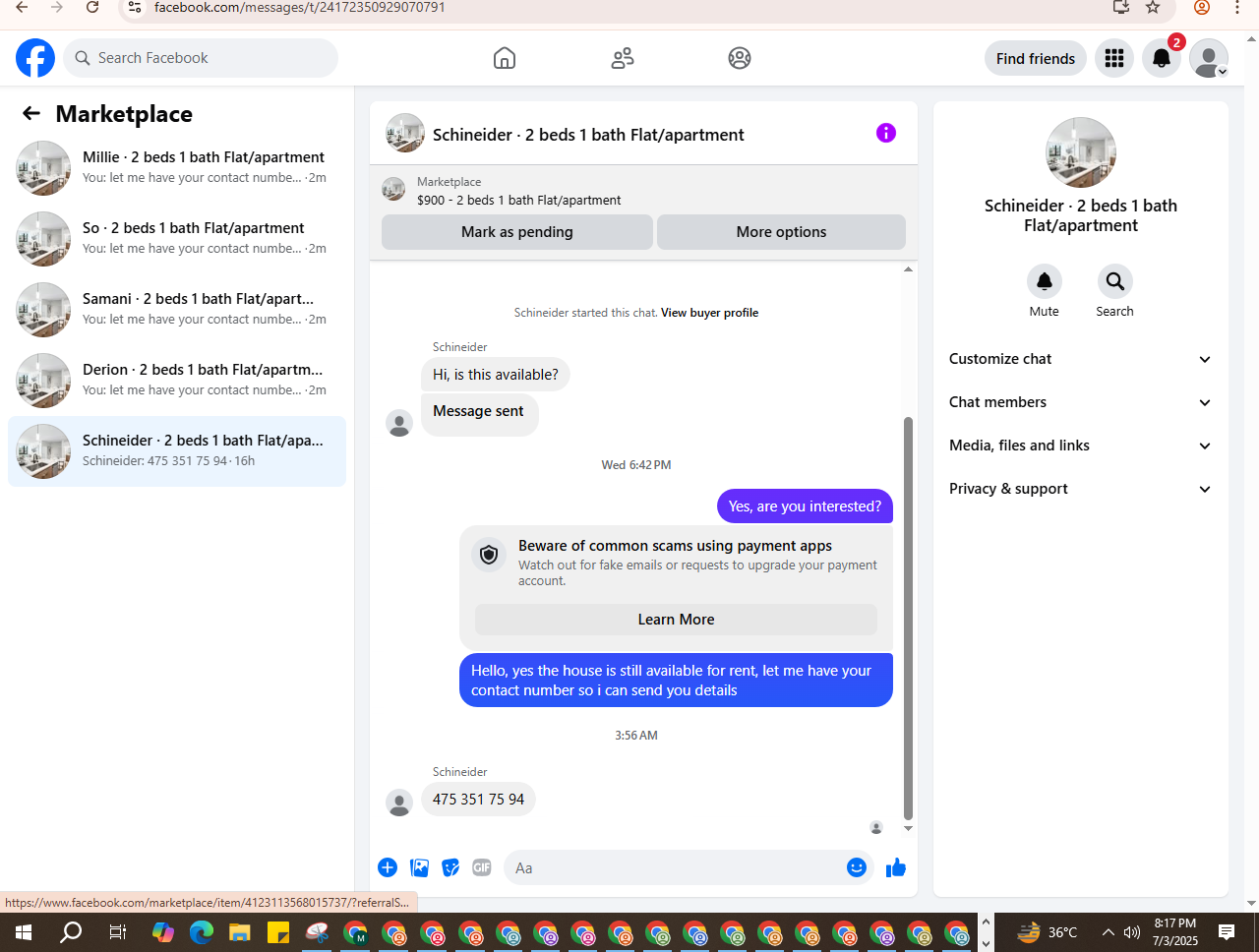Image resolution: width=1259 pixels, height=952 pixels.
Task: Show hidden system tray icons
Action: coord(1108,932)
